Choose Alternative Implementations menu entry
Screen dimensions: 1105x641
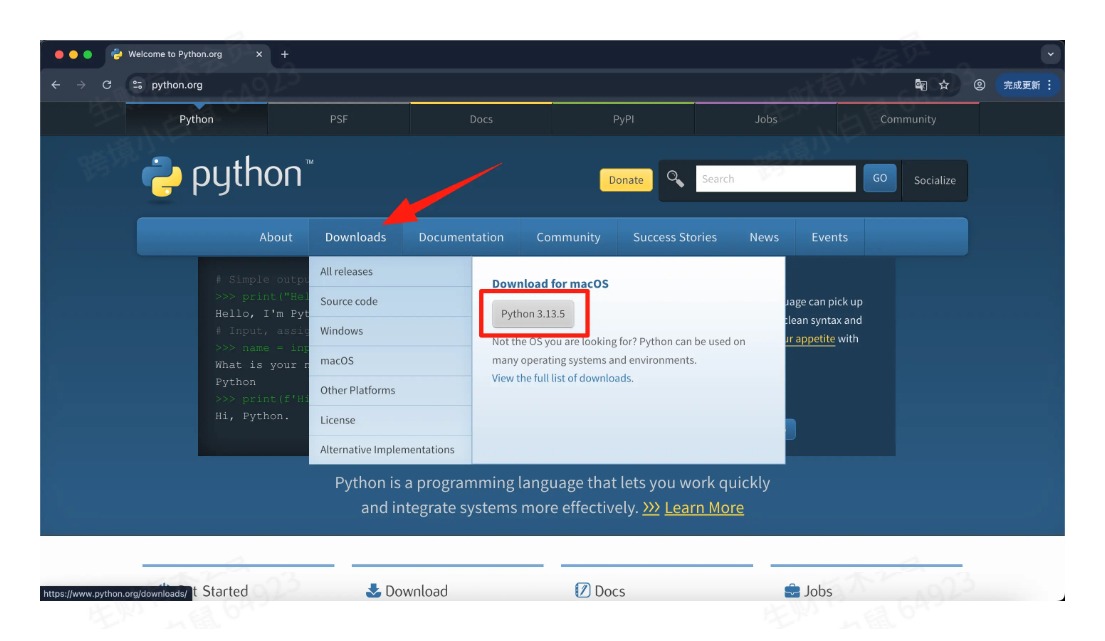(x=390, y=449)
